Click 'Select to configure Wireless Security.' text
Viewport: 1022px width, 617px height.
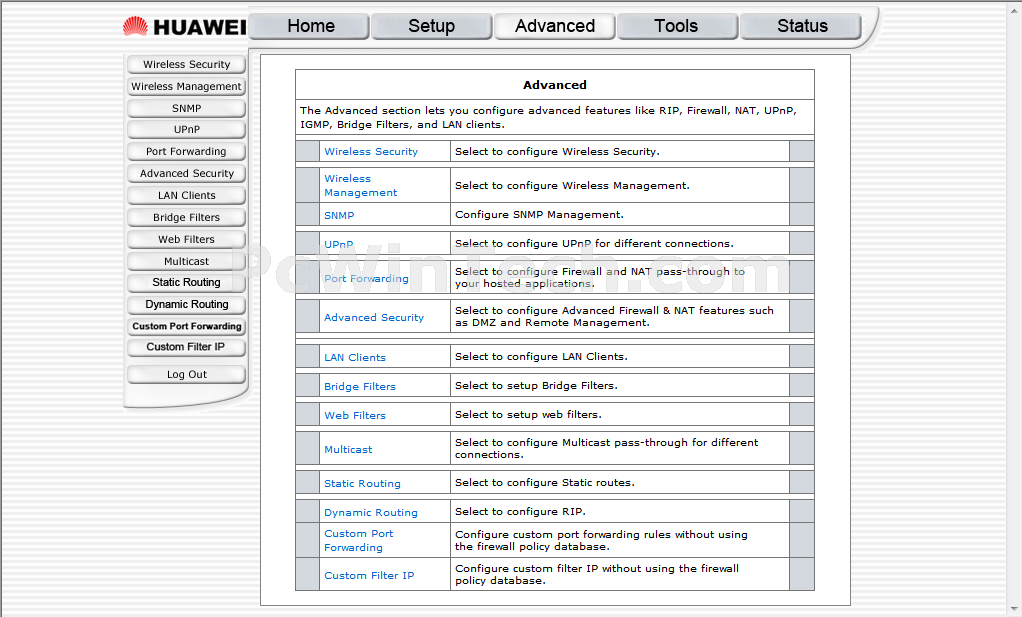(x=557, y=151)
